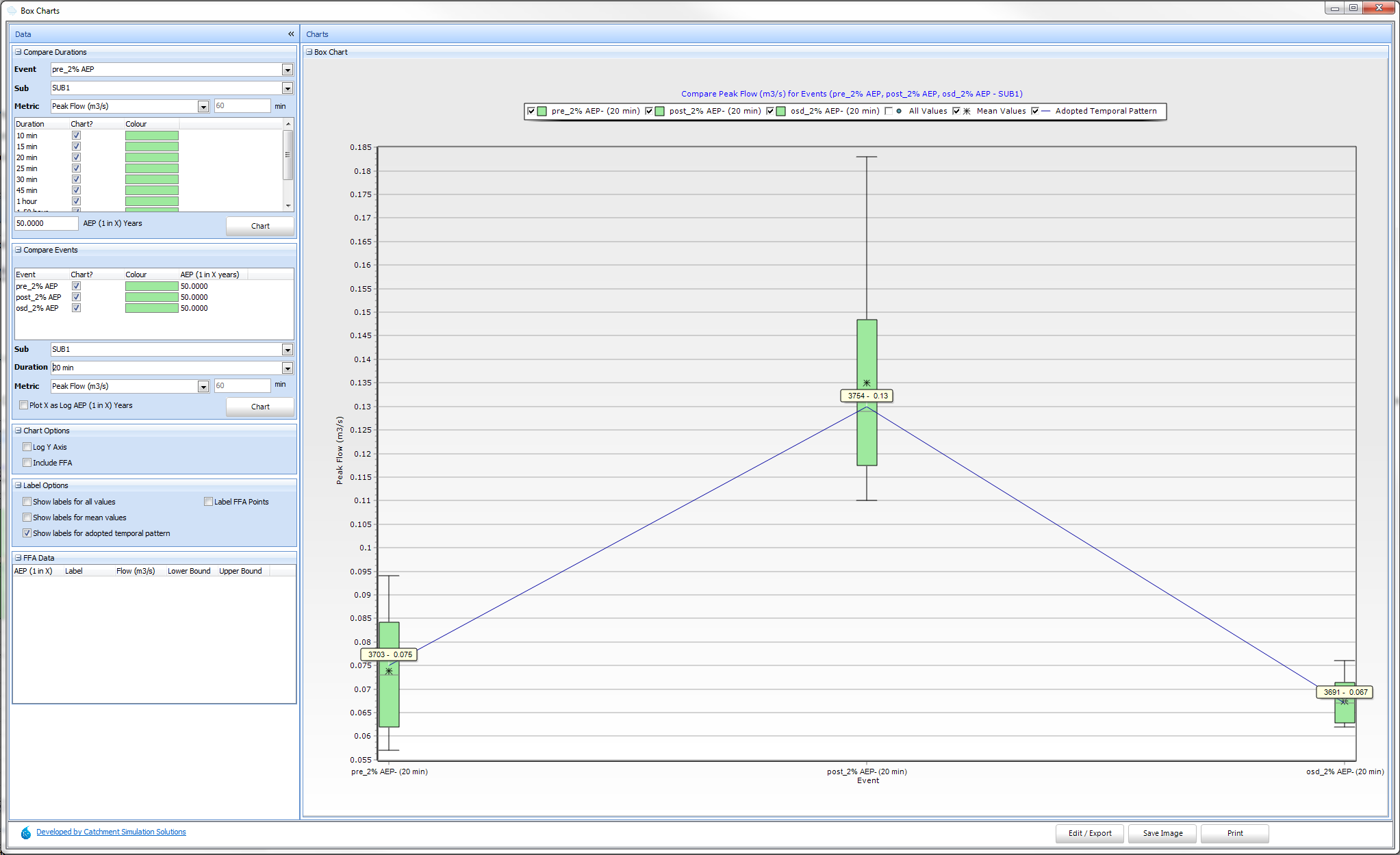Open Developed by Catchment Simulation Solutions link

click(x=111, y=832)
